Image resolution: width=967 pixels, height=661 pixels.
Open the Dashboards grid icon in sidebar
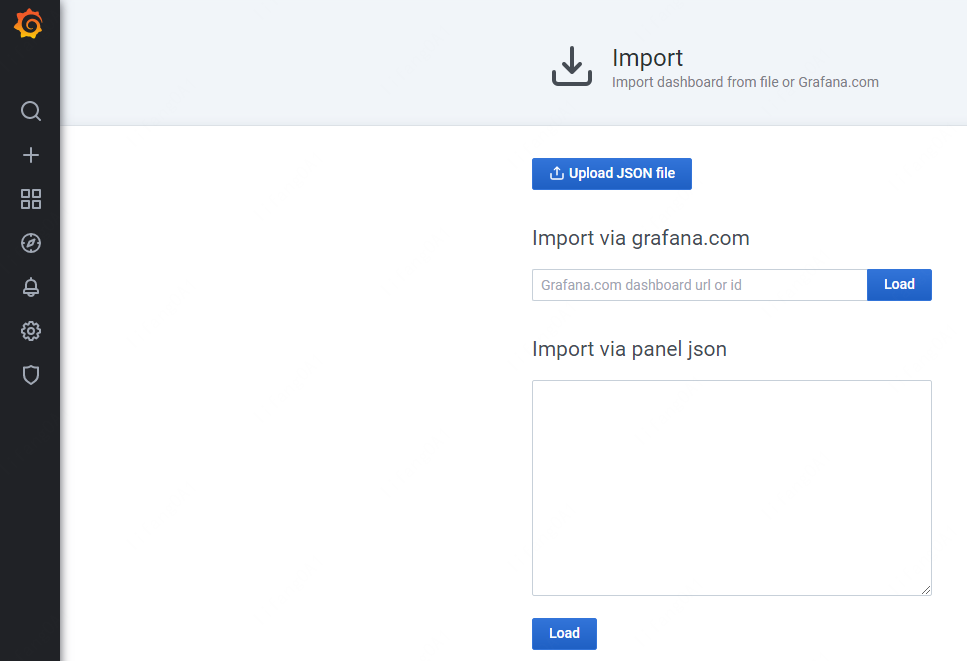30,199
